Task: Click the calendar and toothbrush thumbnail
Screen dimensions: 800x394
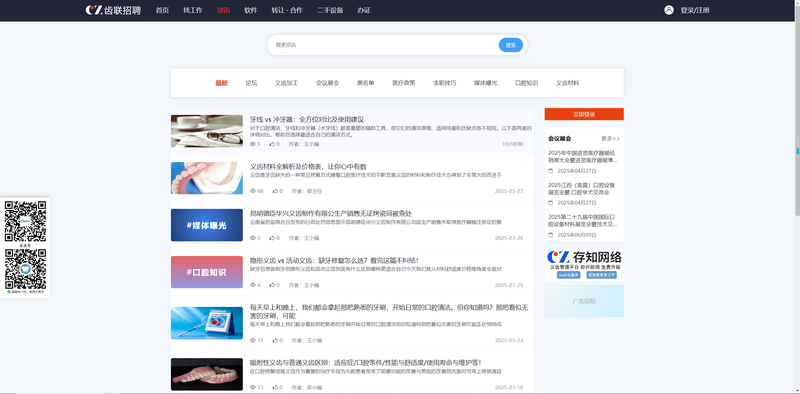Action: click(x=207, y=323)
